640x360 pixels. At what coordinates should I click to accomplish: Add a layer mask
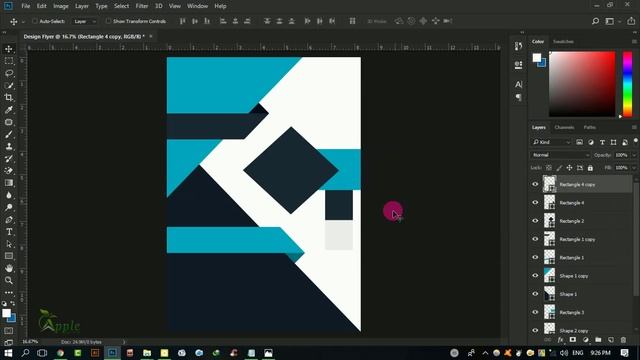(x=573, y=340)
